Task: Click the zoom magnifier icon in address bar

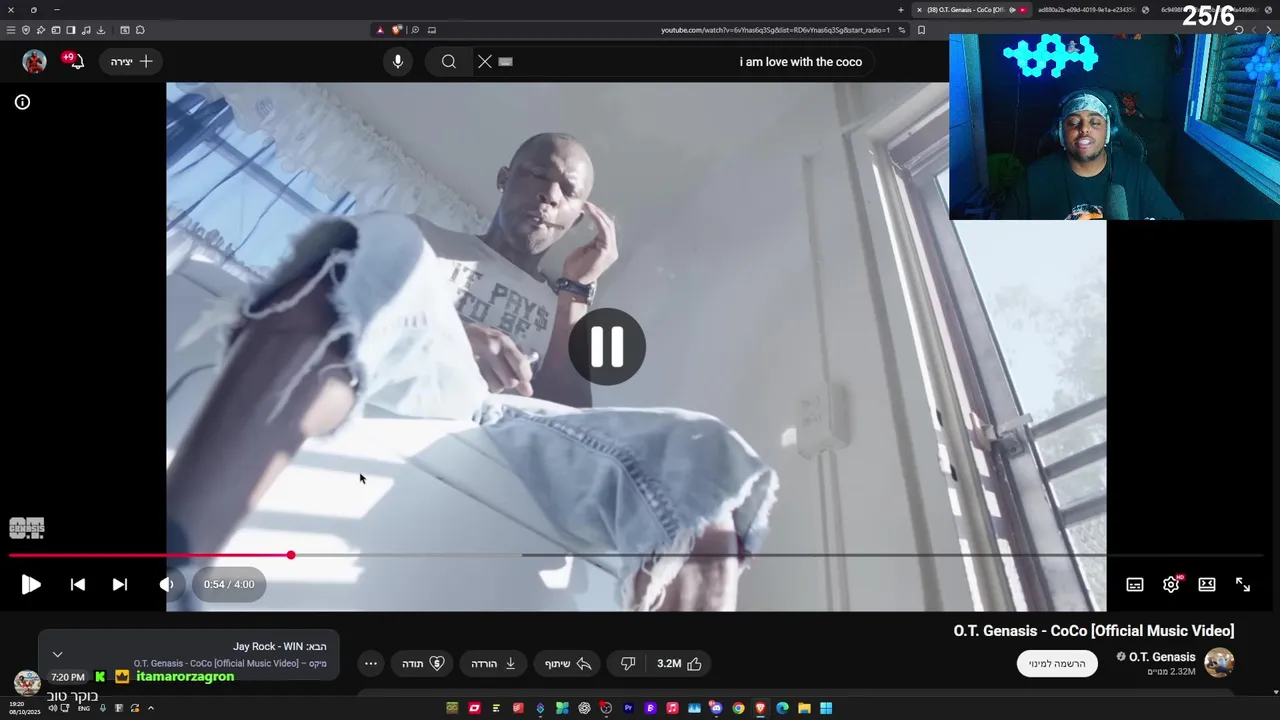Action: point(415,30)
